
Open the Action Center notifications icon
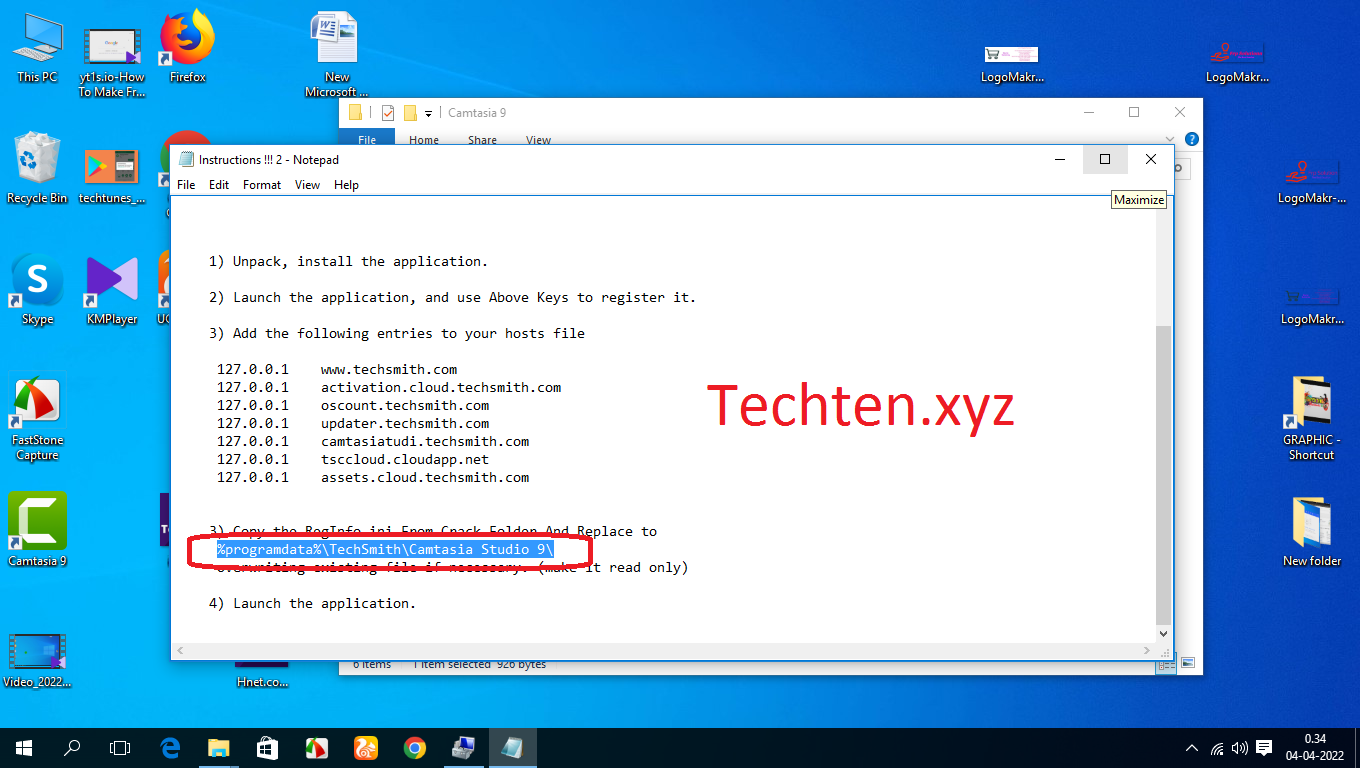(1264, 748)
